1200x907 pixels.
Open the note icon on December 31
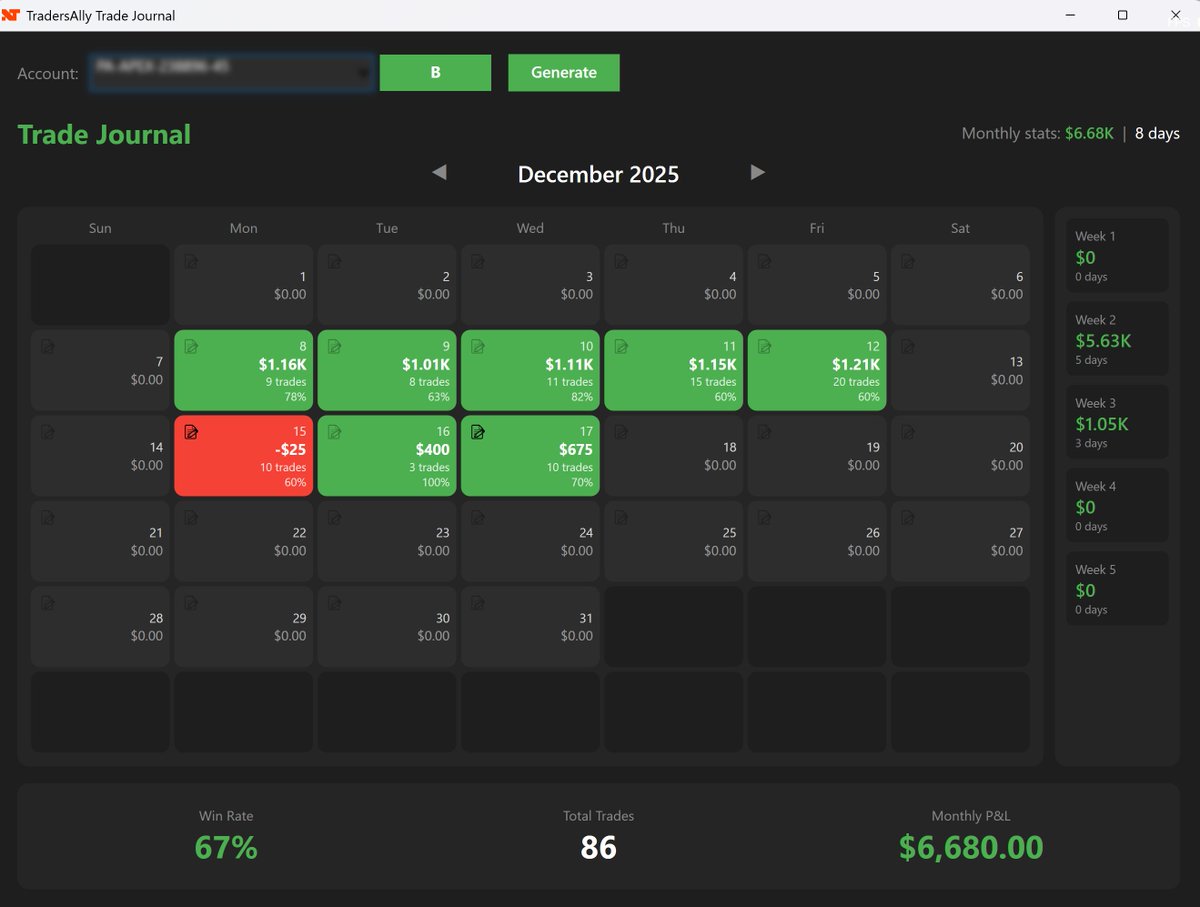click(478, 603)
